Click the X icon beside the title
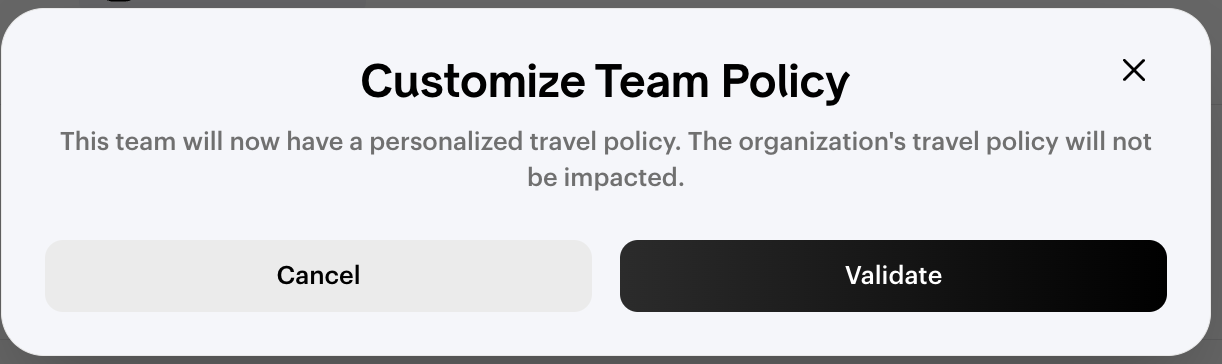Screen dimensions: 1222x364 1133,70
